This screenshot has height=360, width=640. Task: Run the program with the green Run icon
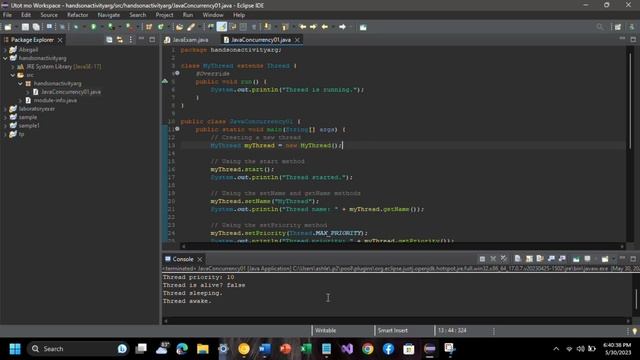coord(93,27)
